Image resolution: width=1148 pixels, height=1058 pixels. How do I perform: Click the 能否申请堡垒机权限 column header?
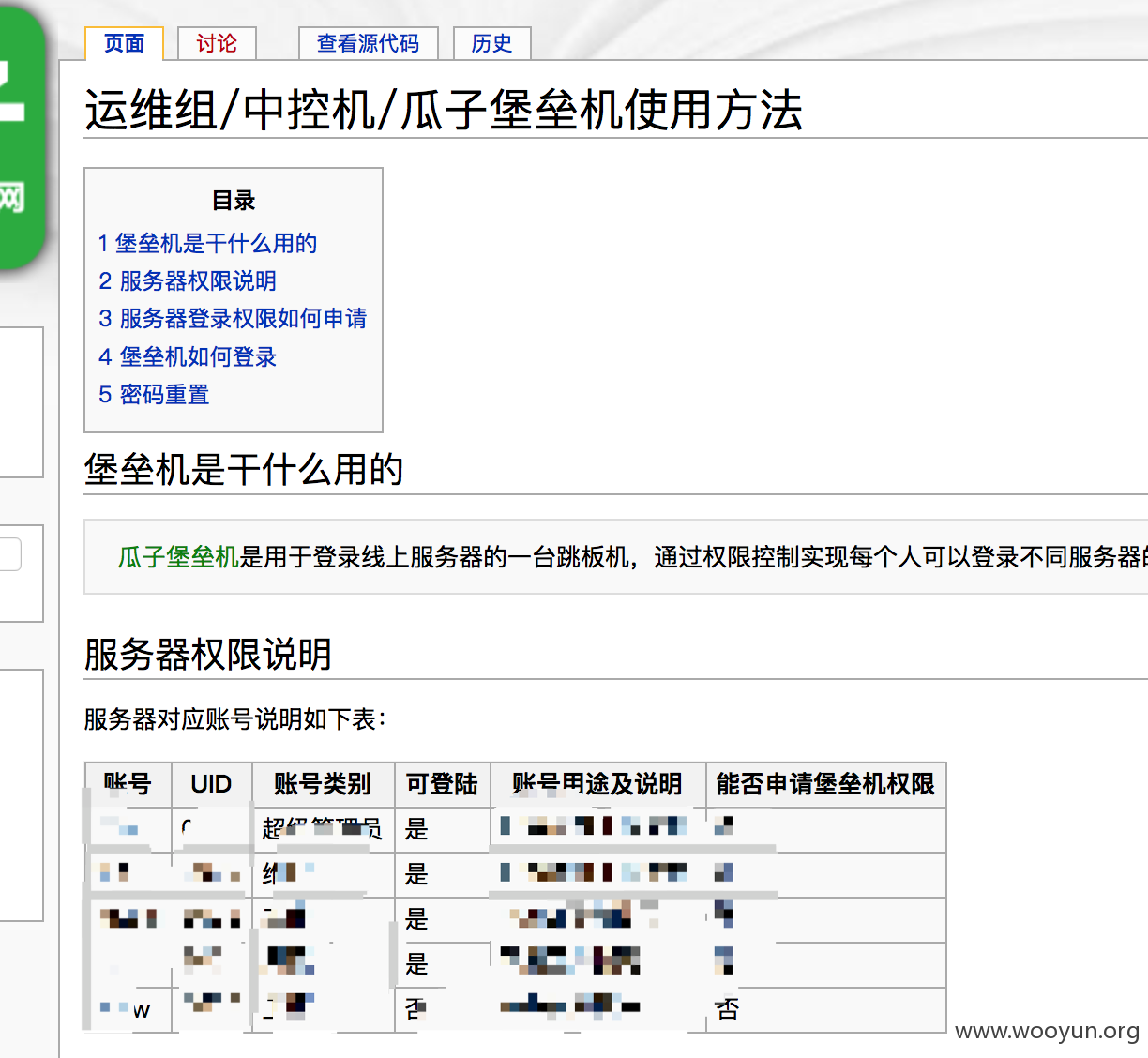(825, 784)
